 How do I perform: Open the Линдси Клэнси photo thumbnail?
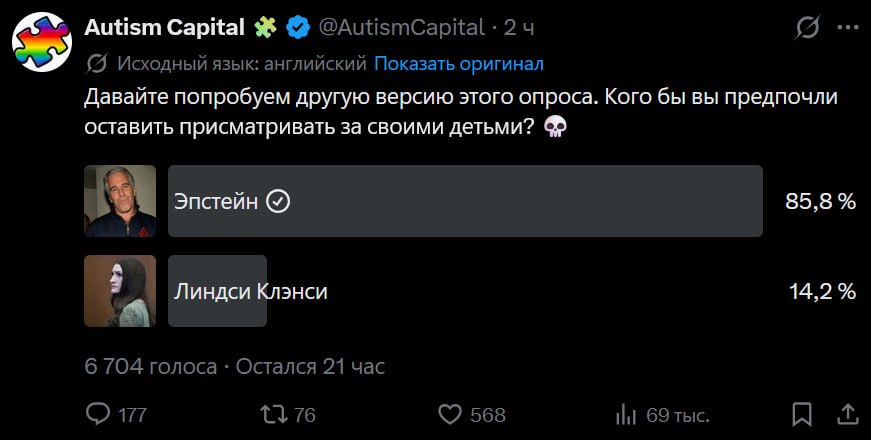point(120,291)
